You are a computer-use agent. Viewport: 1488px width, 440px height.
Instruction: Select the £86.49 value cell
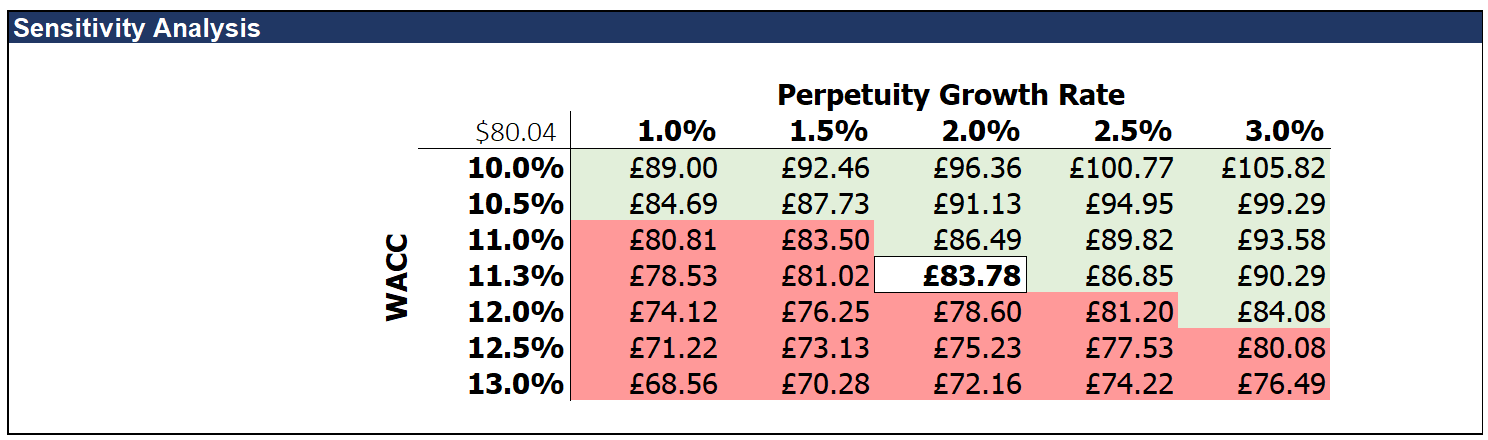[977, 240]
